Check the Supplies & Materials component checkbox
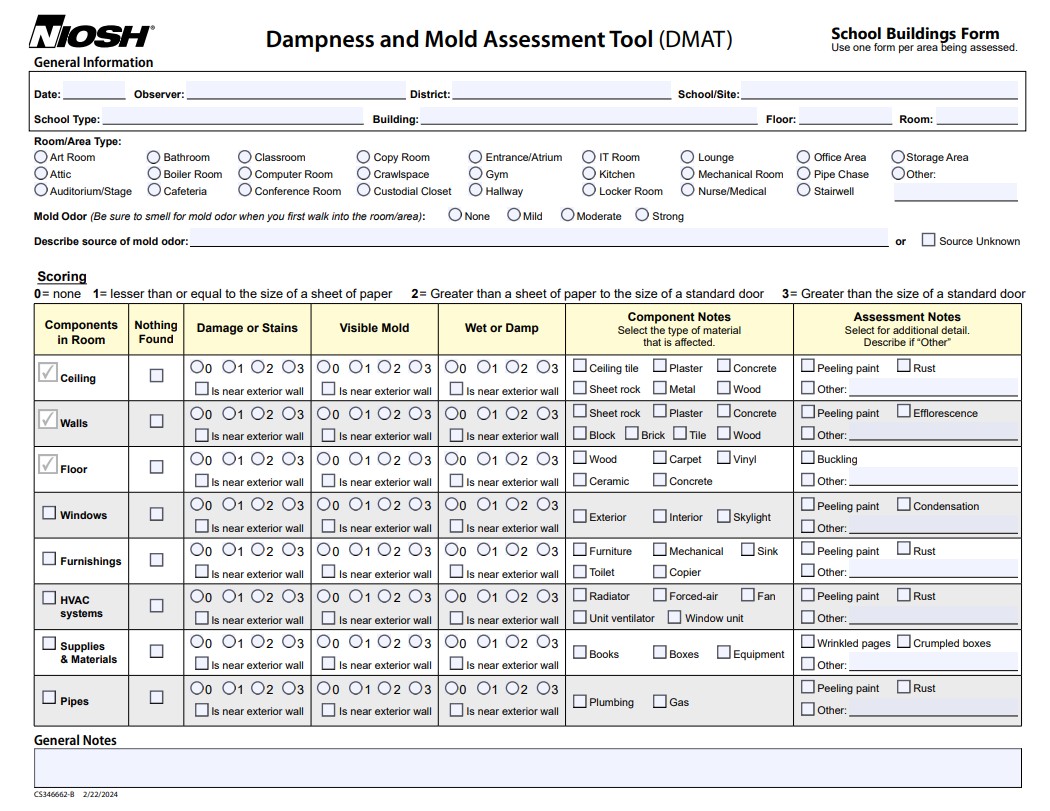 49,644
